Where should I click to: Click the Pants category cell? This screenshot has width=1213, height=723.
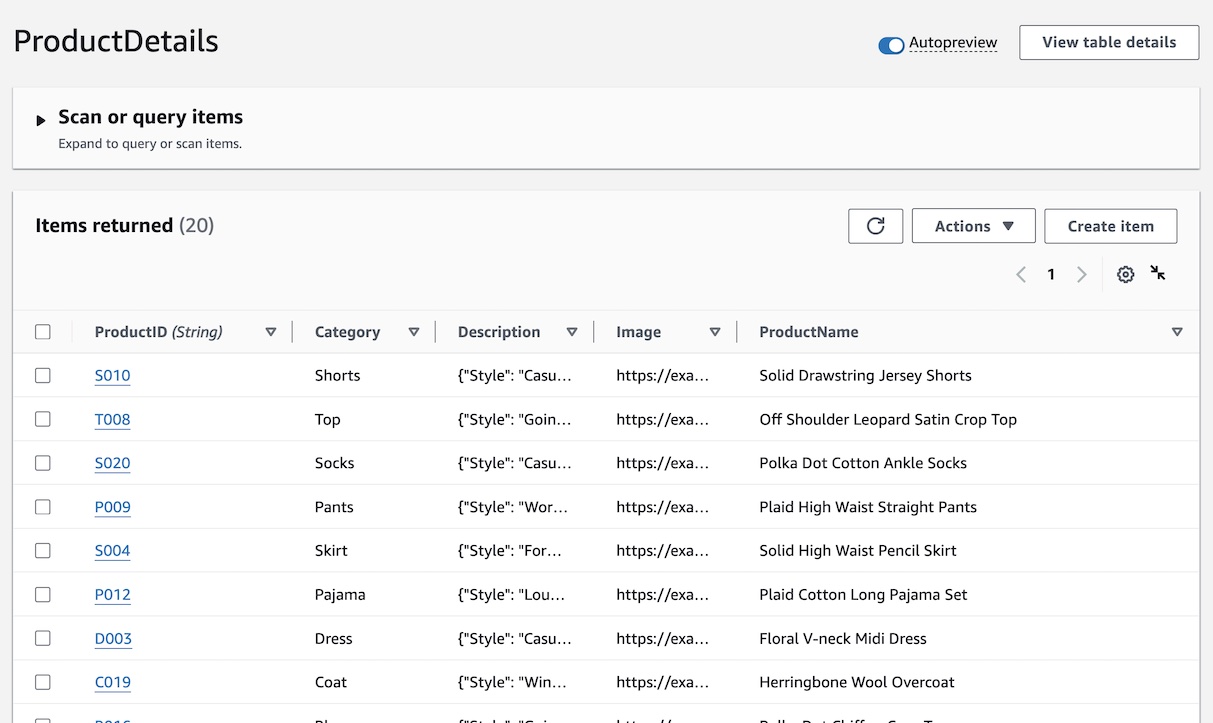coord(334,507)
